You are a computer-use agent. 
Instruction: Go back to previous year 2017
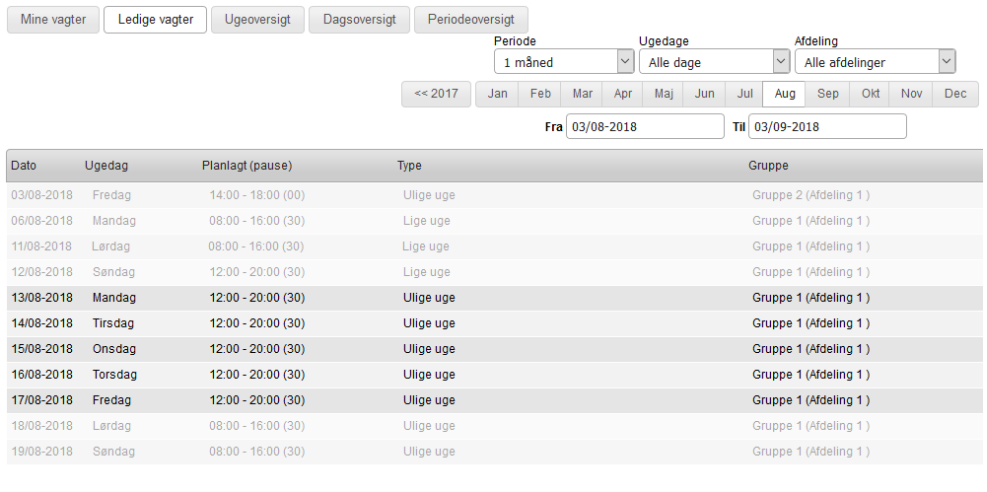435,93
